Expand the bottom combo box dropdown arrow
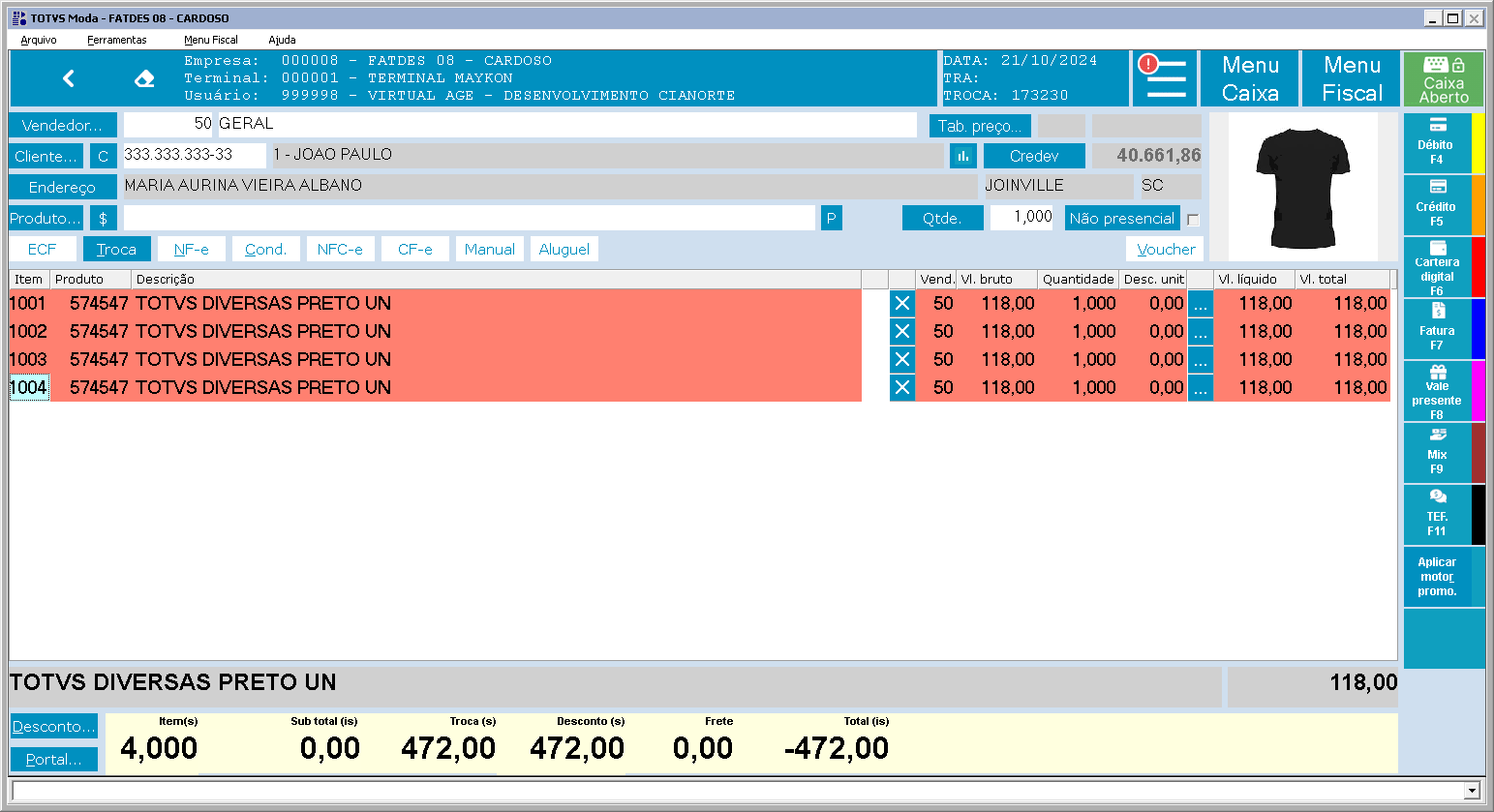 tap(1473, 791)
